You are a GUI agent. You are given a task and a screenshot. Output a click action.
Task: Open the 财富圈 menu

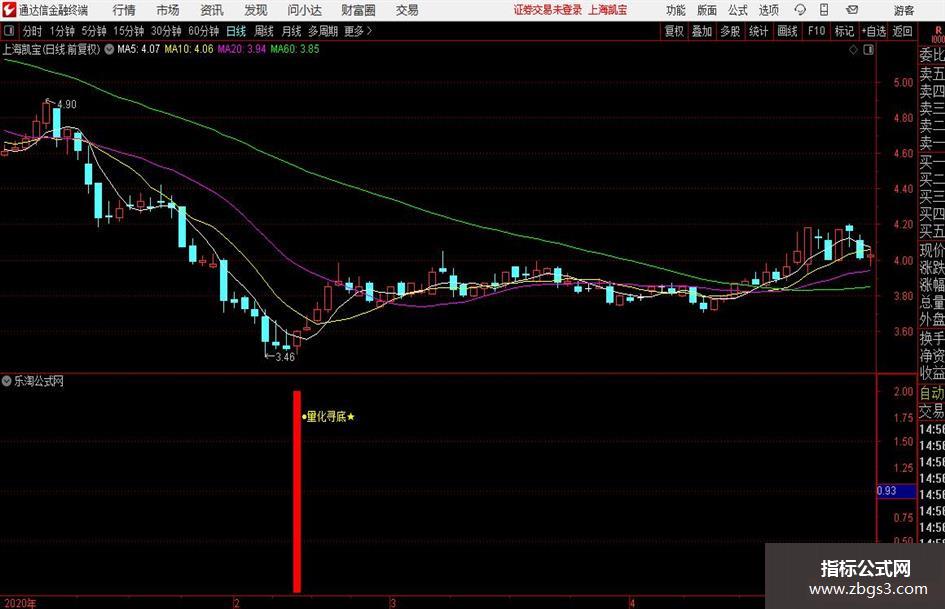pos(358,10)
